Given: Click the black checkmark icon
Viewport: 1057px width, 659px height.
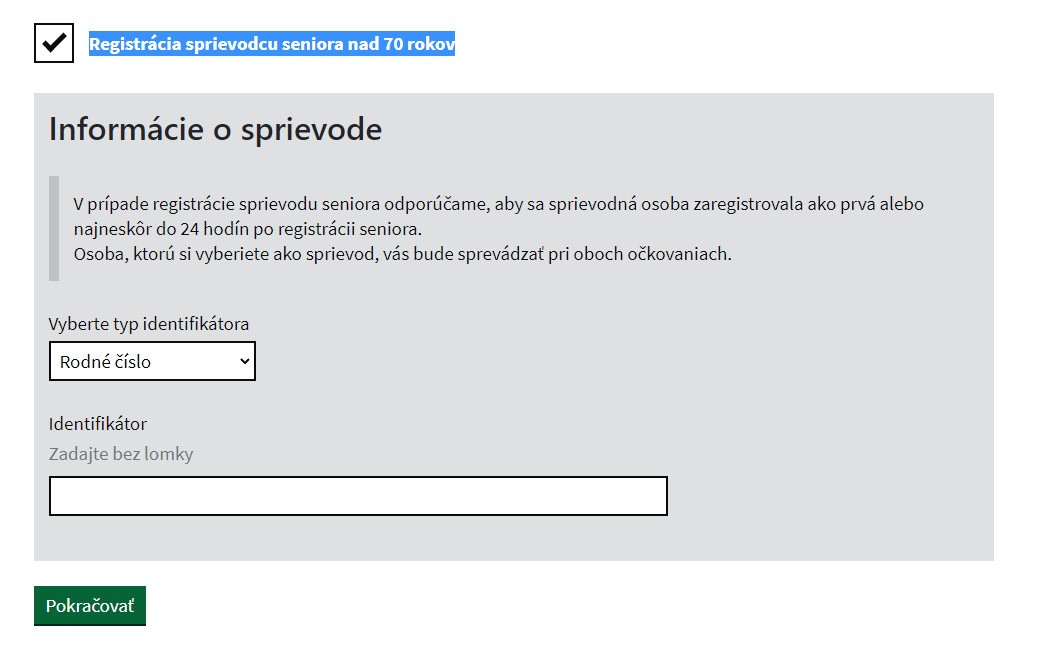Looking at the screenshot, I should coord(54,42).
